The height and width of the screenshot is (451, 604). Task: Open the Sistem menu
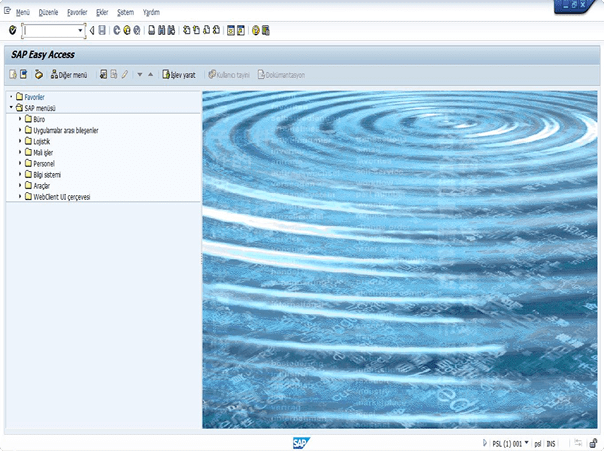coord(125,11)
